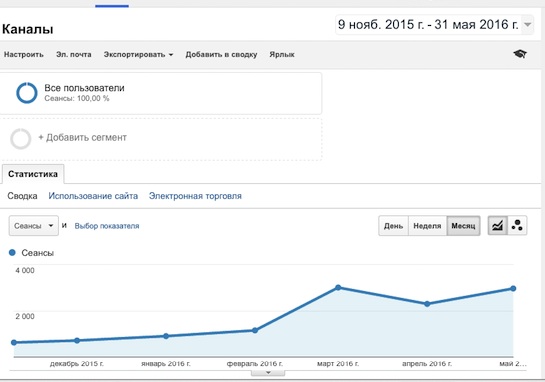This screenshot has height=382, width=545.
Task: Click the январь 2016 г. axis label
Action: pyautogui.click(x=166, y=364)
